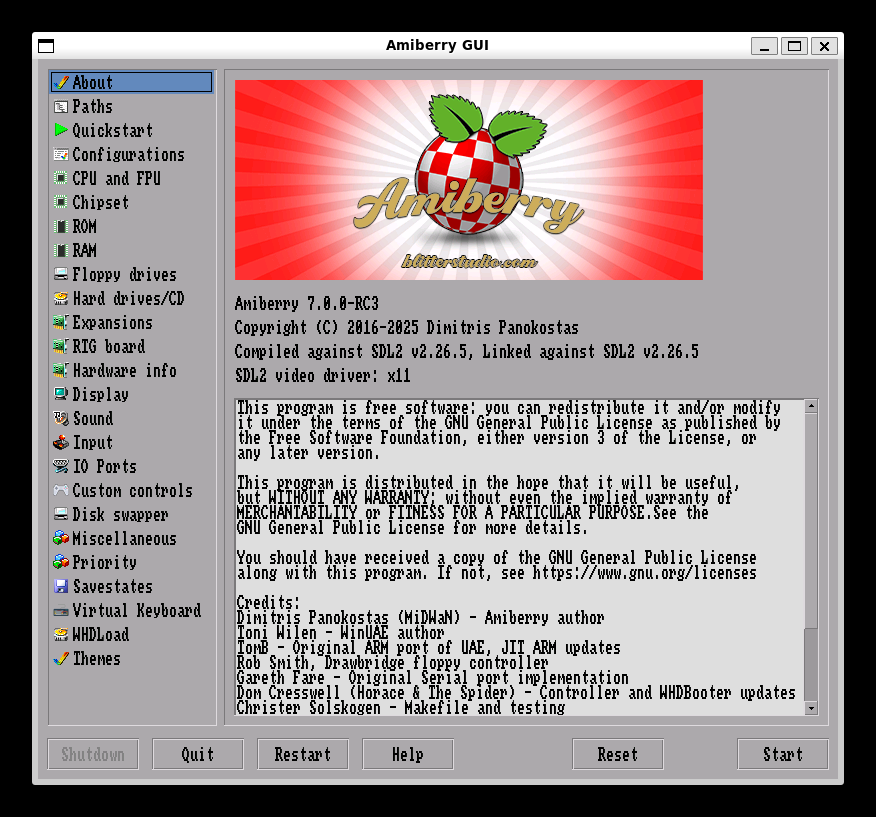Open Help with the Help button
This screenshot has width=876, height=817.
tap(408, 754)
